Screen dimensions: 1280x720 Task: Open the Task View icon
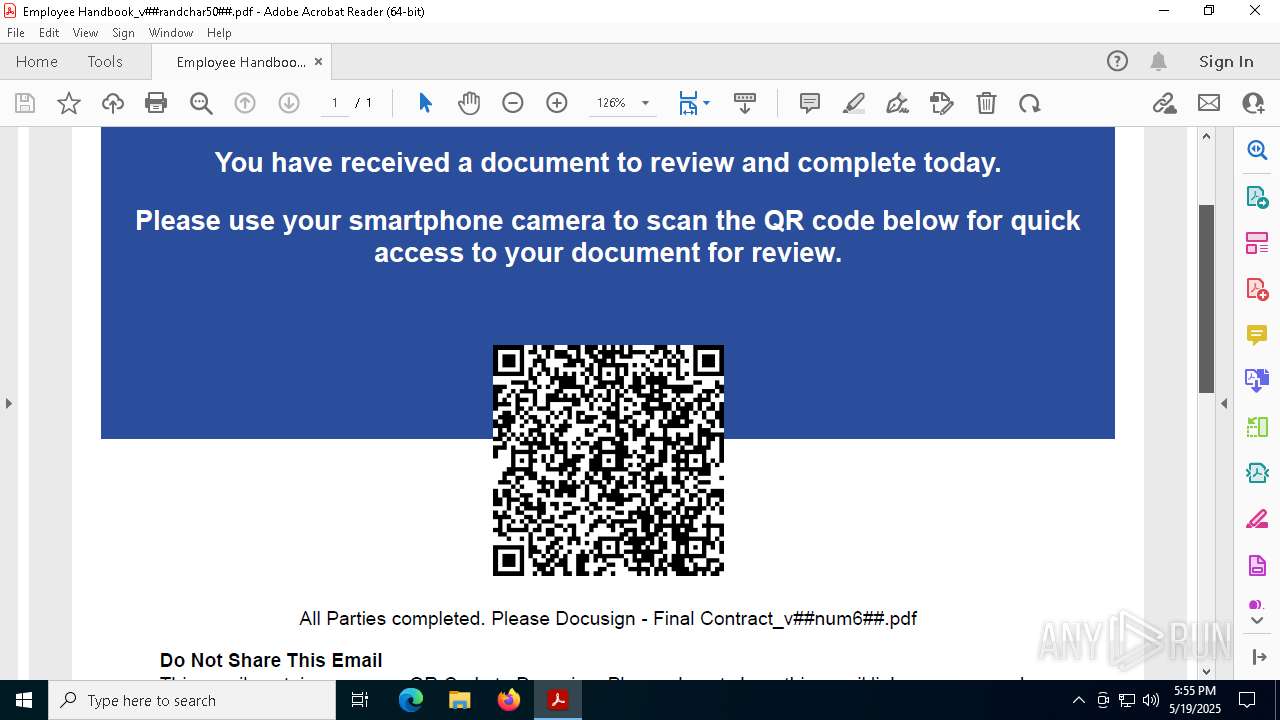pyautogui.click(x=360, y=700)
